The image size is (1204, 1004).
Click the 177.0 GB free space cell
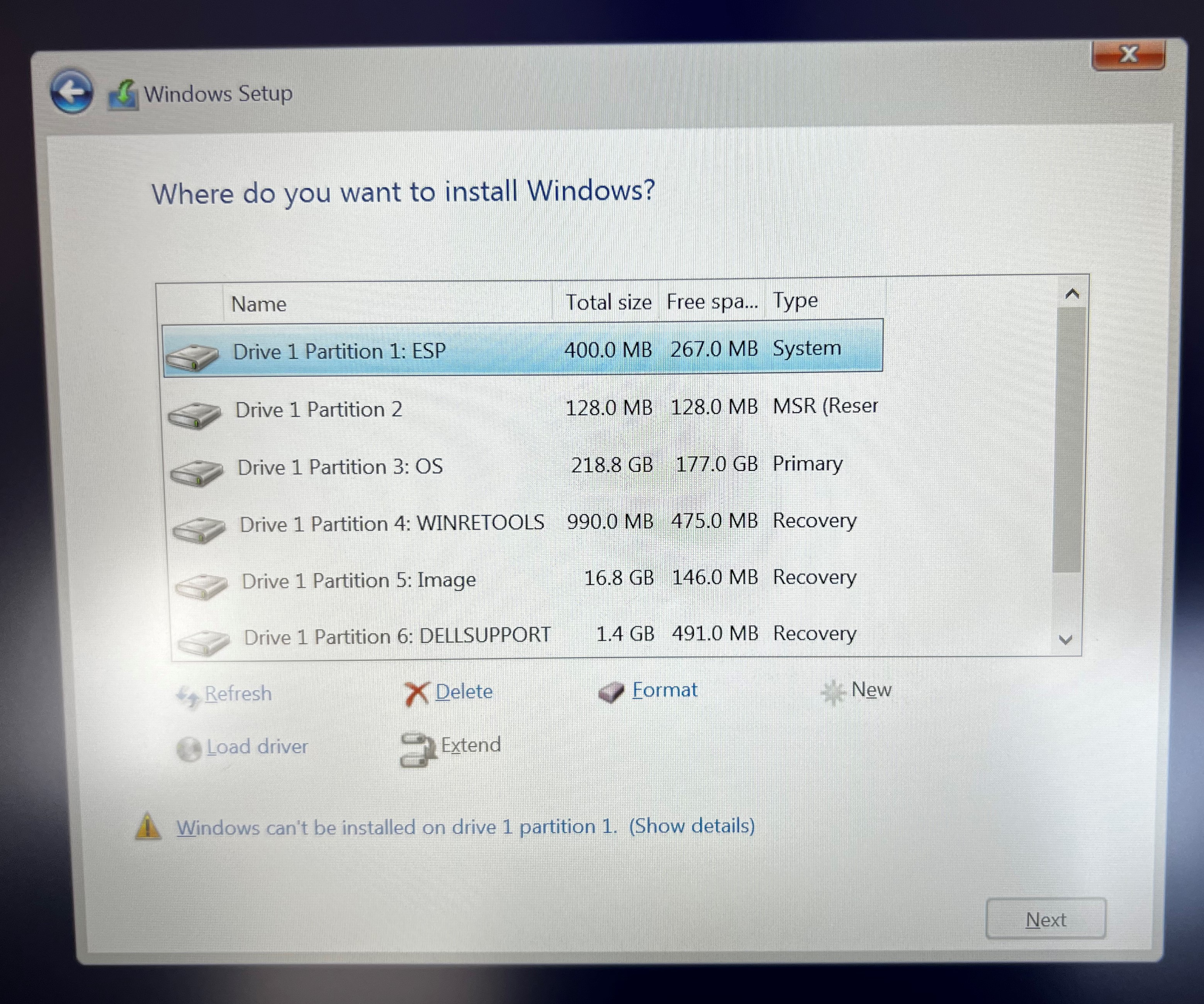pos(717,464)
